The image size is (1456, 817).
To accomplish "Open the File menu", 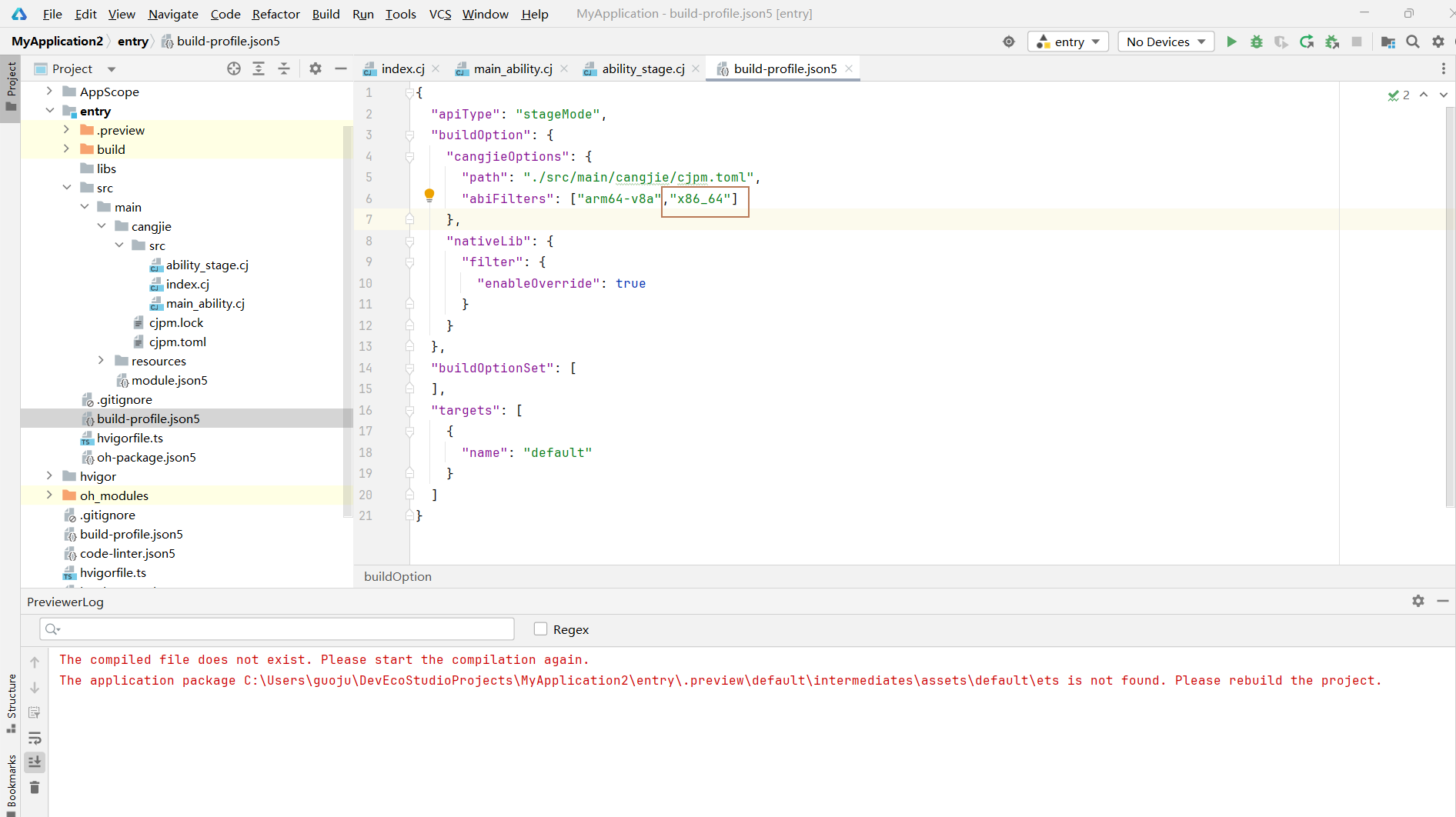I will click(52, 14).
